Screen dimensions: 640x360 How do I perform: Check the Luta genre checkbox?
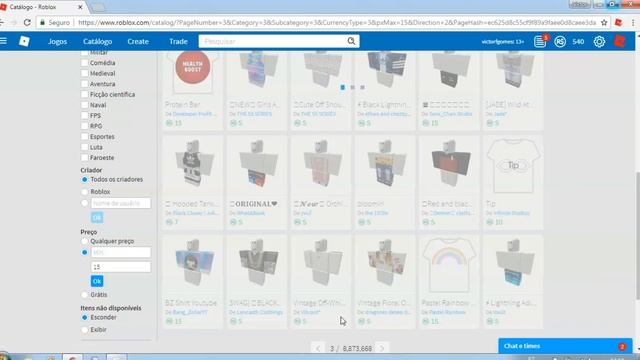(x=84, y=147)
